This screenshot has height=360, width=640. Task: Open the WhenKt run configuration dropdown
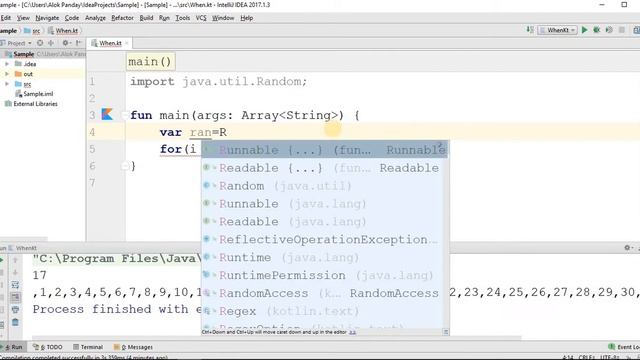(x=558, y=30)
